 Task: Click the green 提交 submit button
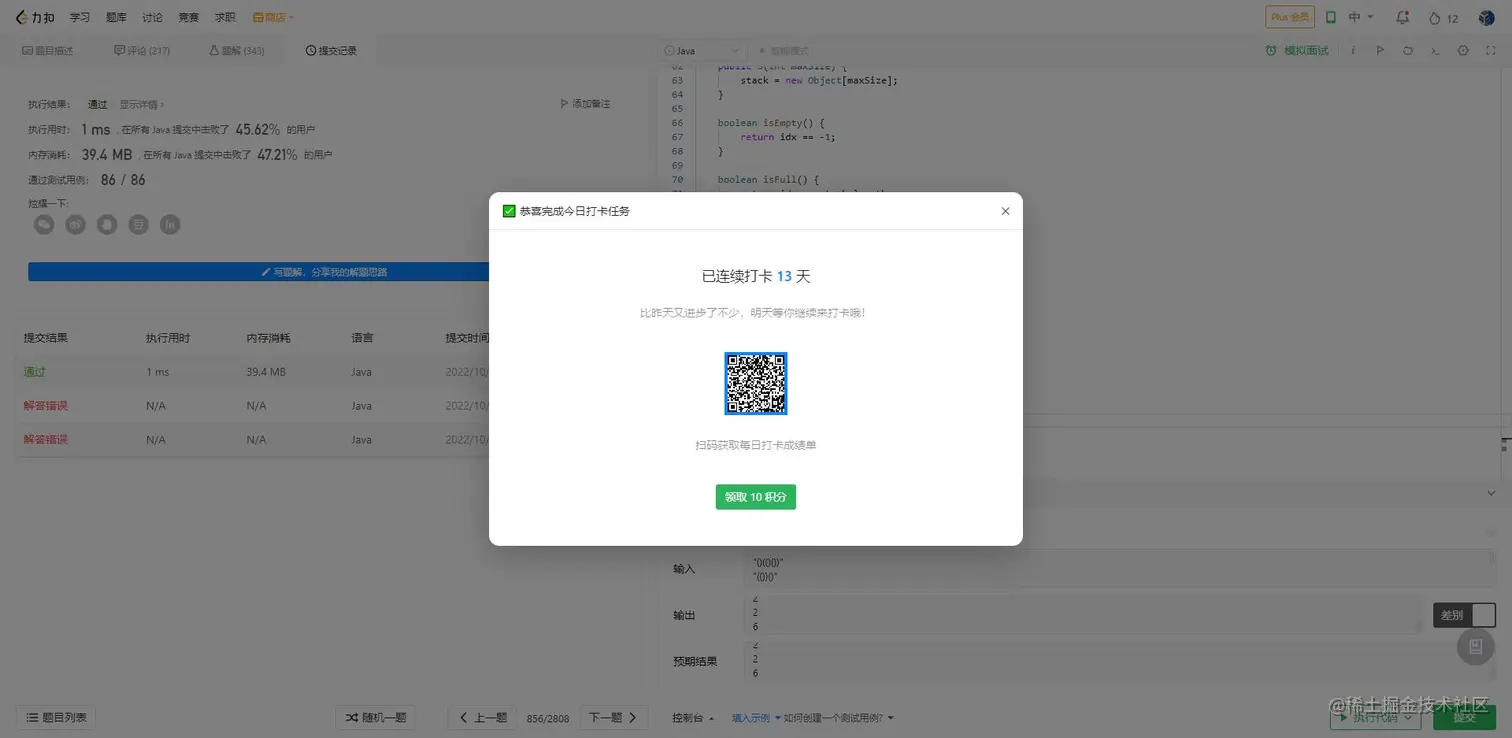tap(1464, 717)
